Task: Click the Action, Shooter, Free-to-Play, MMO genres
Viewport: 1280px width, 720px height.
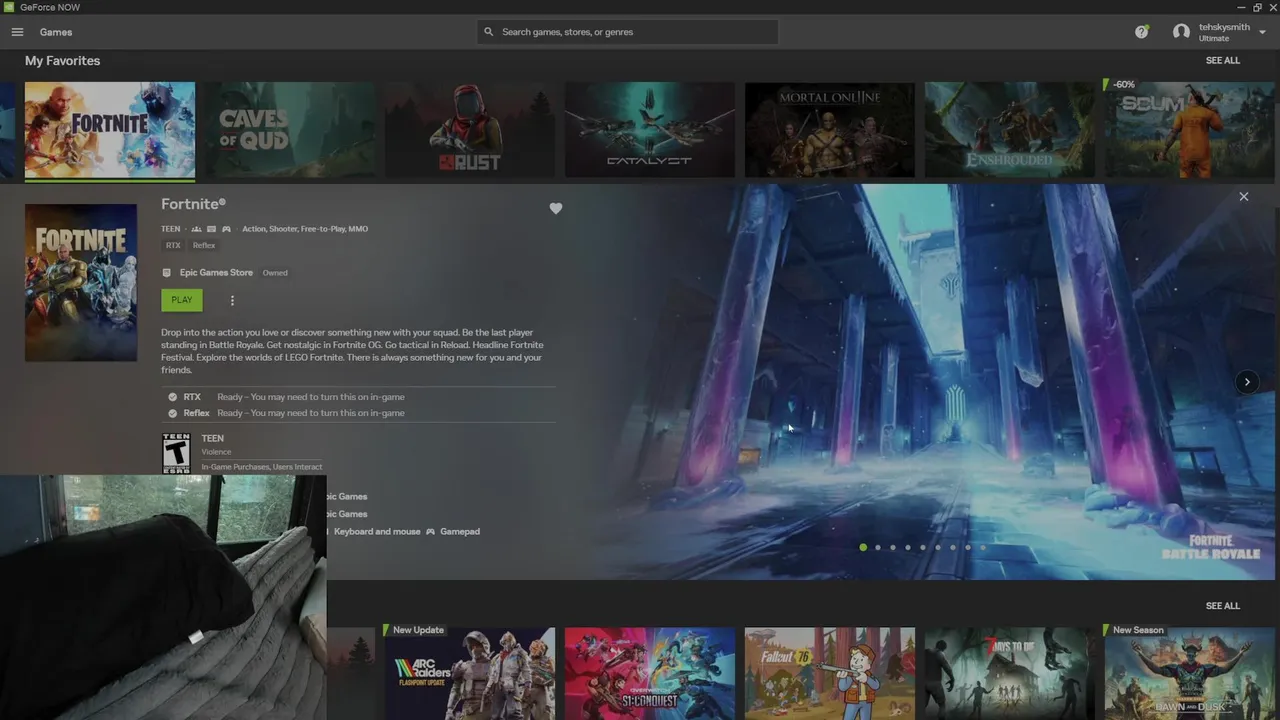Action: pyautogui.click(x=305, y=229)
